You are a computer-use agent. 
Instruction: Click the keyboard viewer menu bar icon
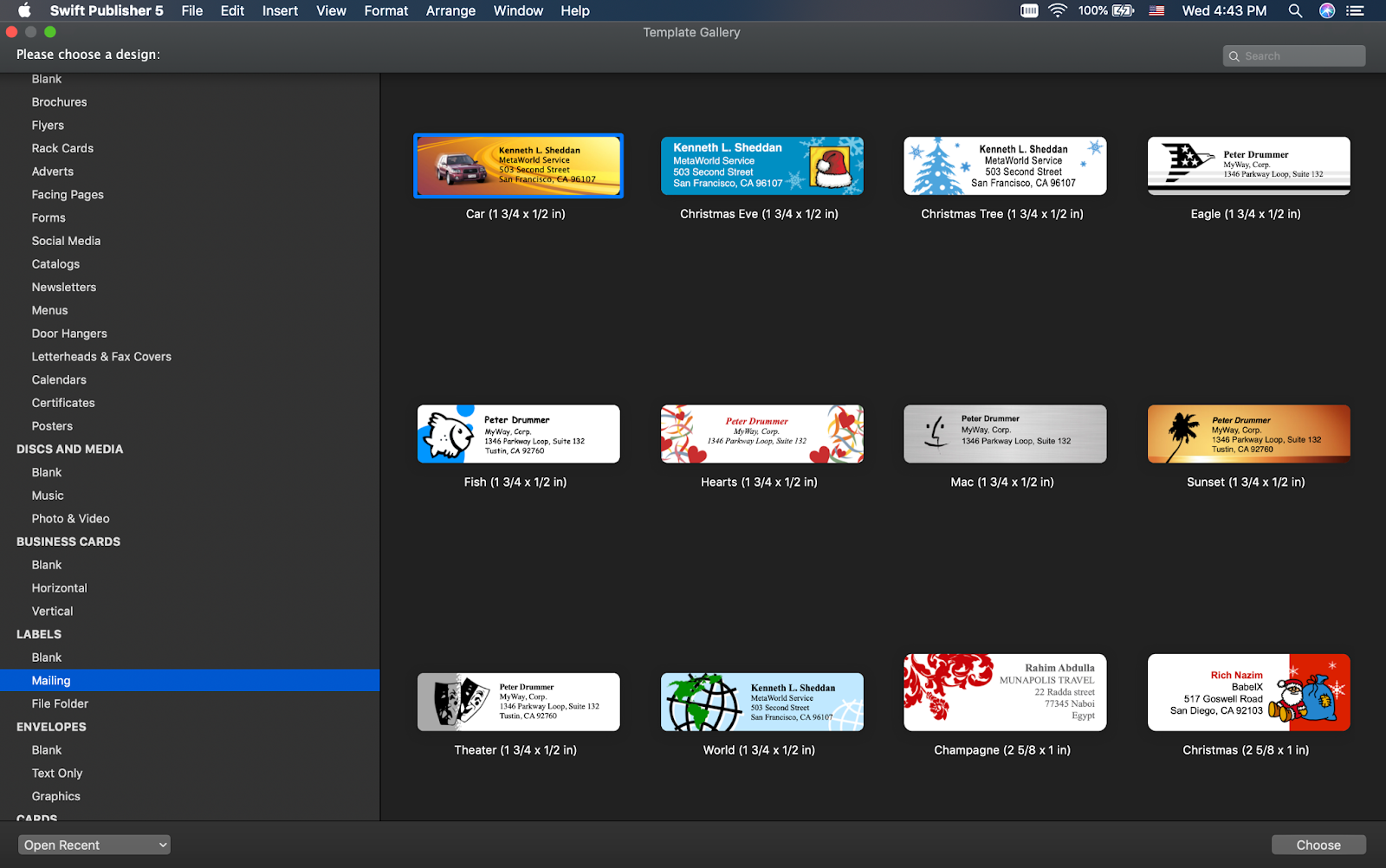pos(1029,10)
